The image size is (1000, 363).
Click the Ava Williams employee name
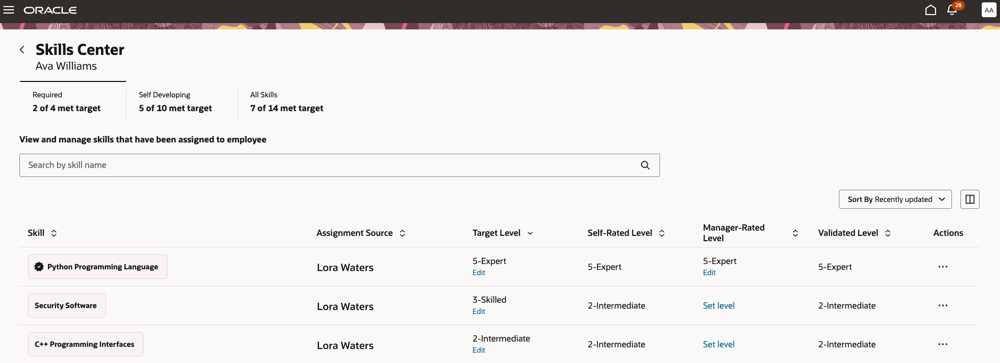pos(66,65)
